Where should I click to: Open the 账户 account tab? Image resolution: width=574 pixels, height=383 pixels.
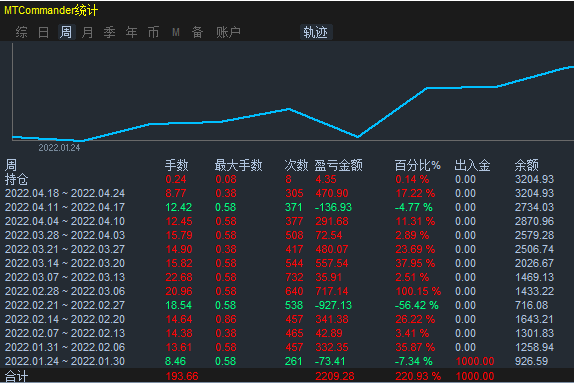[x=228, y=32]
